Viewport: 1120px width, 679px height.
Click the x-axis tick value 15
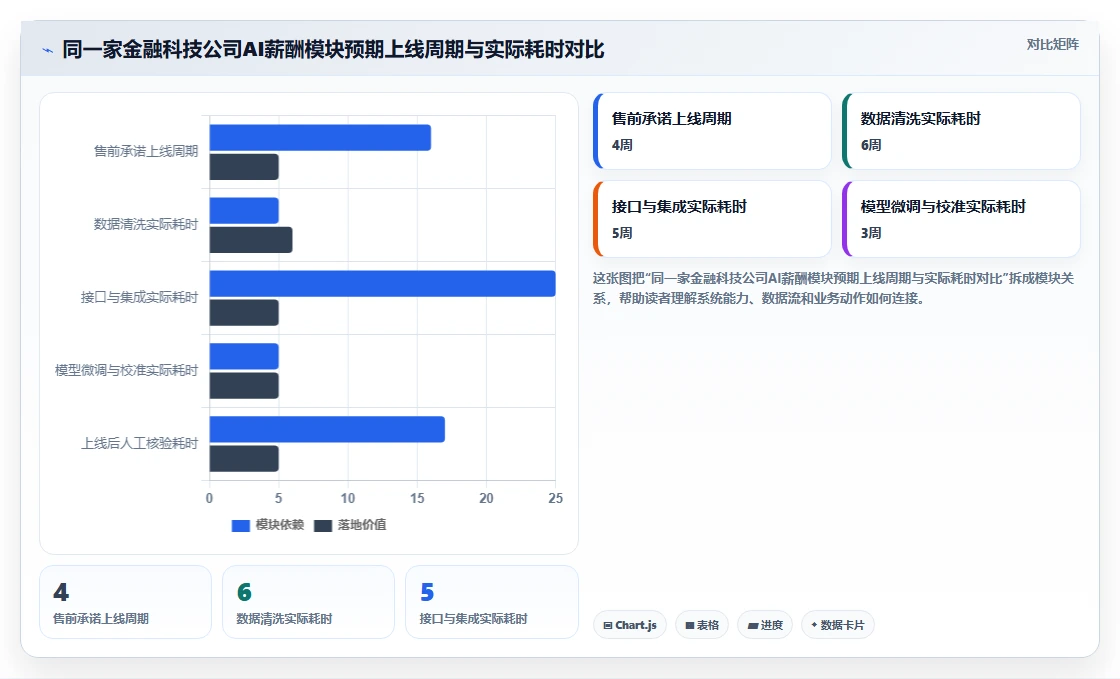pyautogui.click(x=417, y=498)
